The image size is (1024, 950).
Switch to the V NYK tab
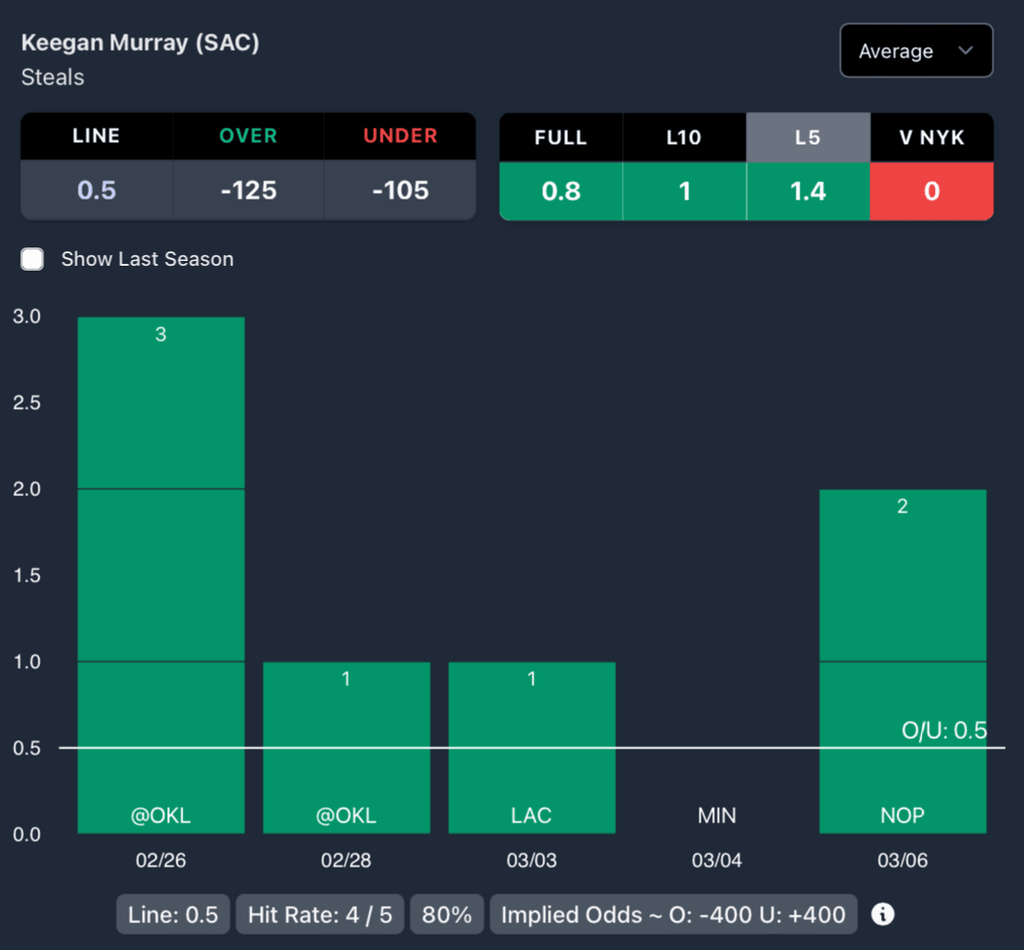(931, 137)
